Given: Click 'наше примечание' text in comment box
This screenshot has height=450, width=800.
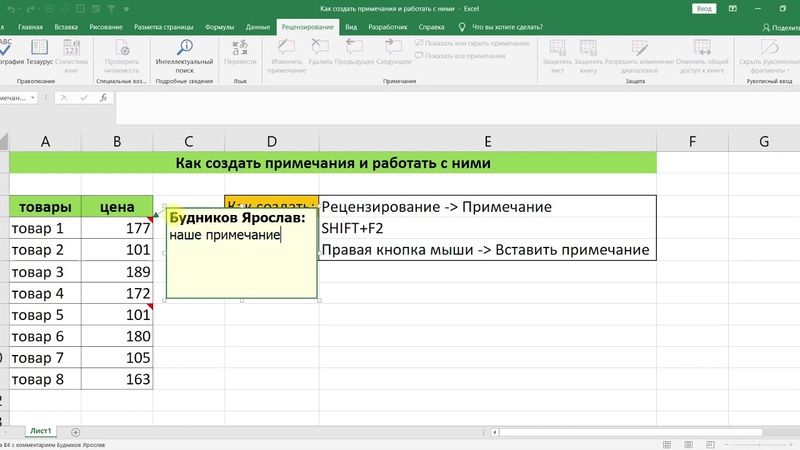Looking at the screenshot, I should coord(225,235).
